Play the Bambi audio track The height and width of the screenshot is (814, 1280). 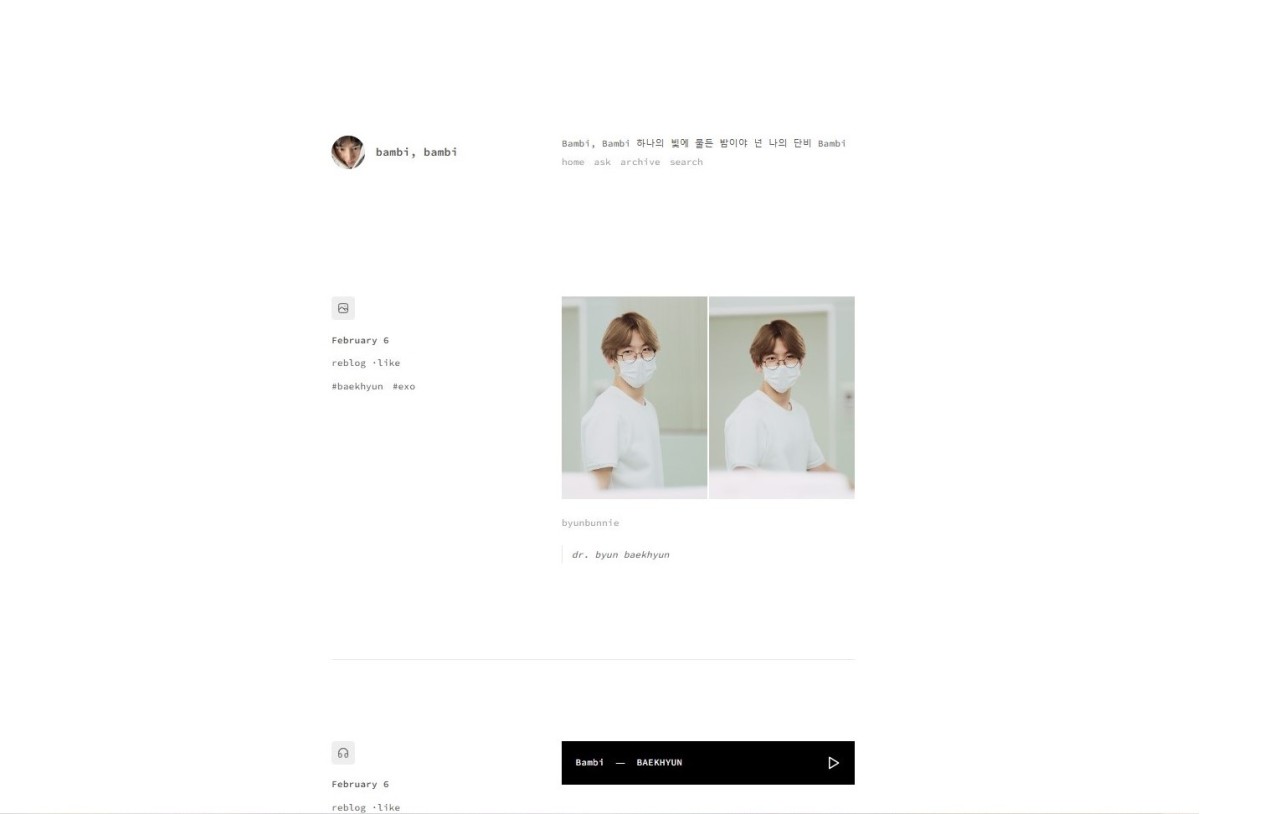[x=833, y=763]
